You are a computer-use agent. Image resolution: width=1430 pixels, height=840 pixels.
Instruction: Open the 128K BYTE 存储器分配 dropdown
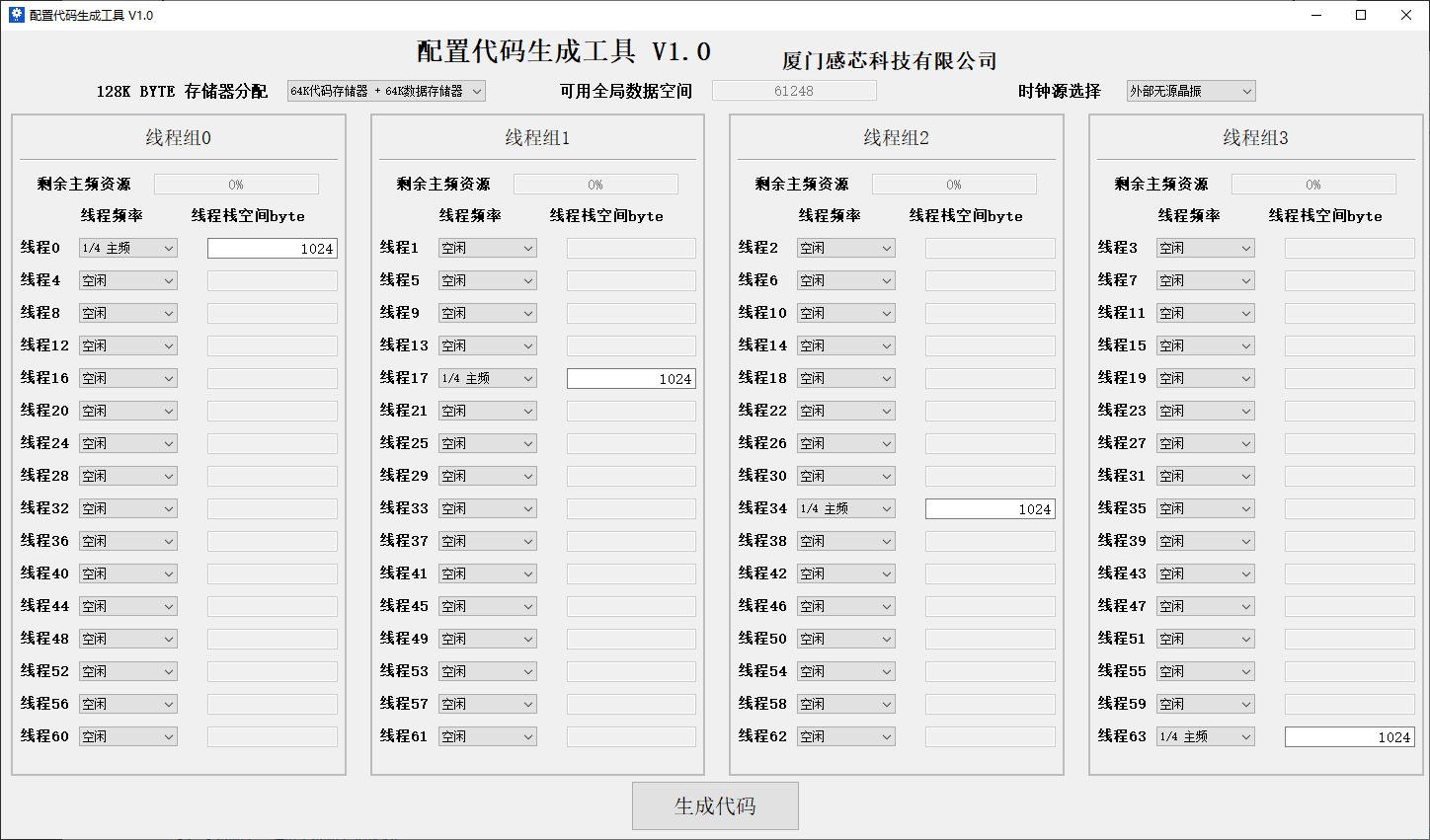[x=386, y=91]
